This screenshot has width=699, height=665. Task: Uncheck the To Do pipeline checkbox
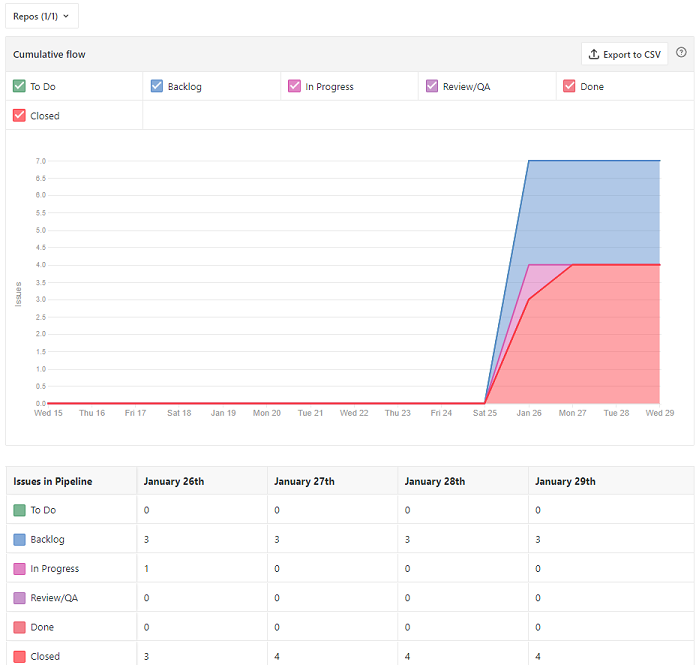click(x=19, y=86)
